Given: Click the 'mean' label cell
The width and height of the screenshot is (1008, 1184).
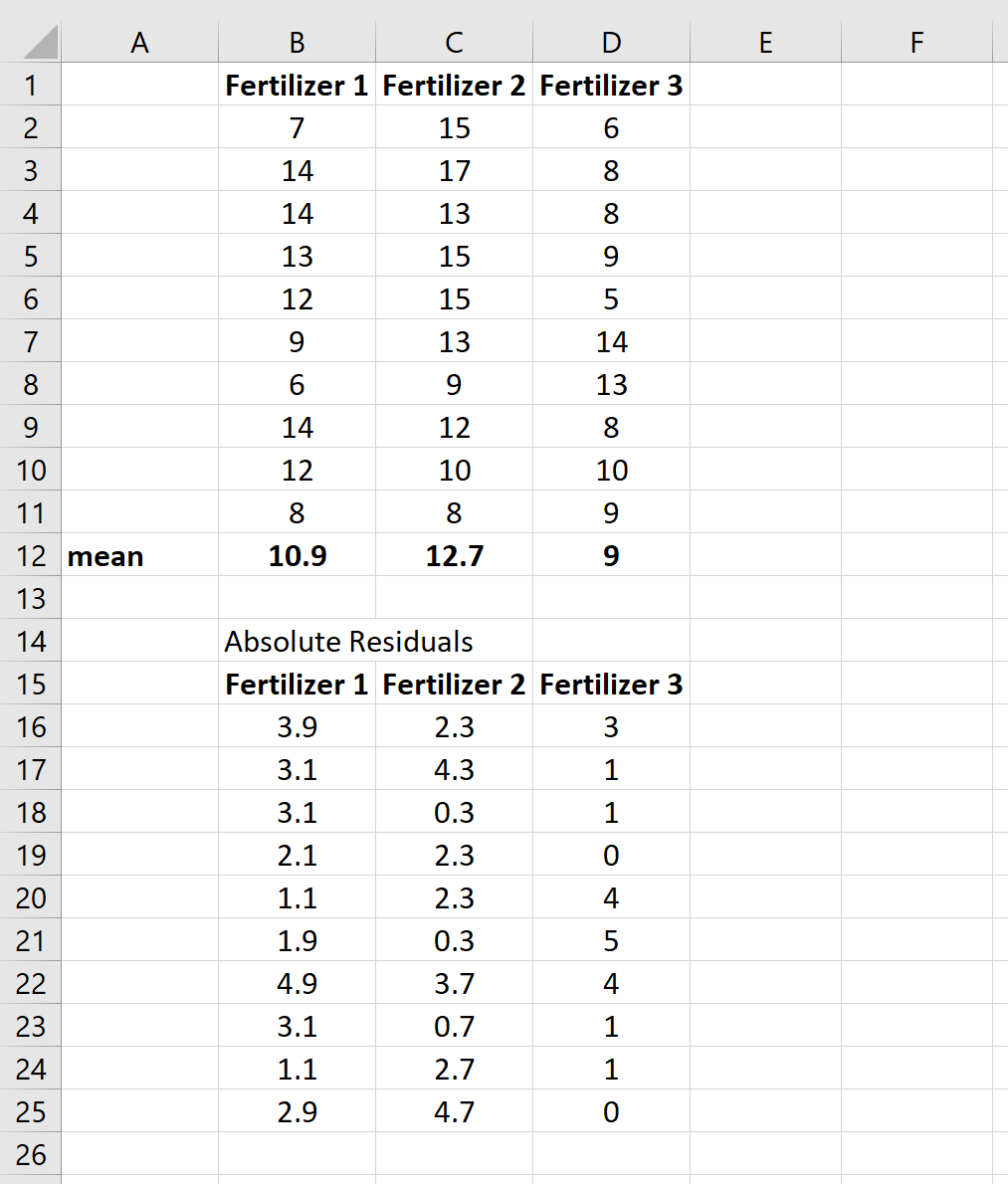Looking at the screenshot, I should pyautogui.click(x=139, y=556).
